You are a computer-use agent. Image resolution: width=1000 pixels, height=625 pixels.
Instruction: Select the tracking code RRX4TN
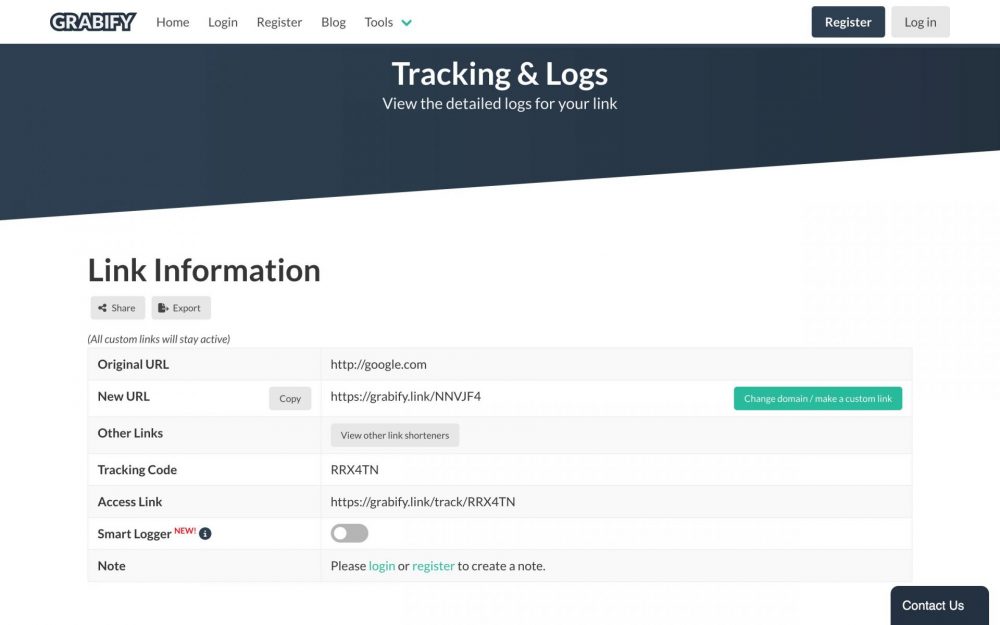(x=355, y=469)
